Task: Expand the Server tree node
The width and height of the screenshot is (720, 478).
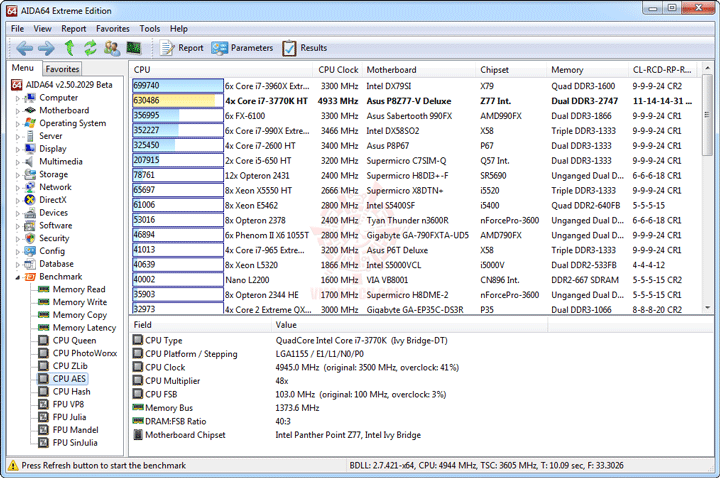Action: click(18, 136)
